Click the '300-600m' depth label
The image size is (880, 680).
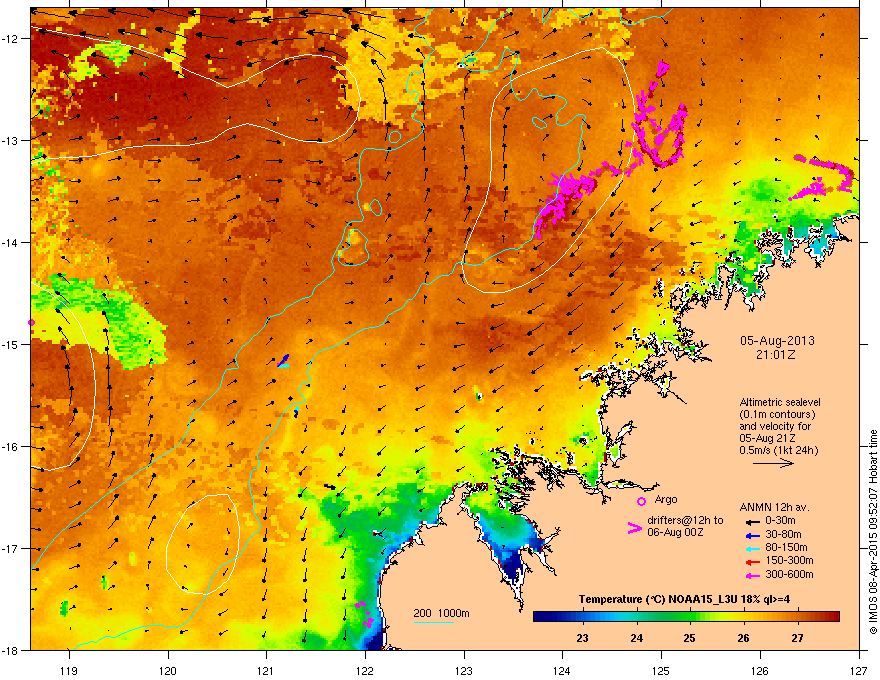789,575
